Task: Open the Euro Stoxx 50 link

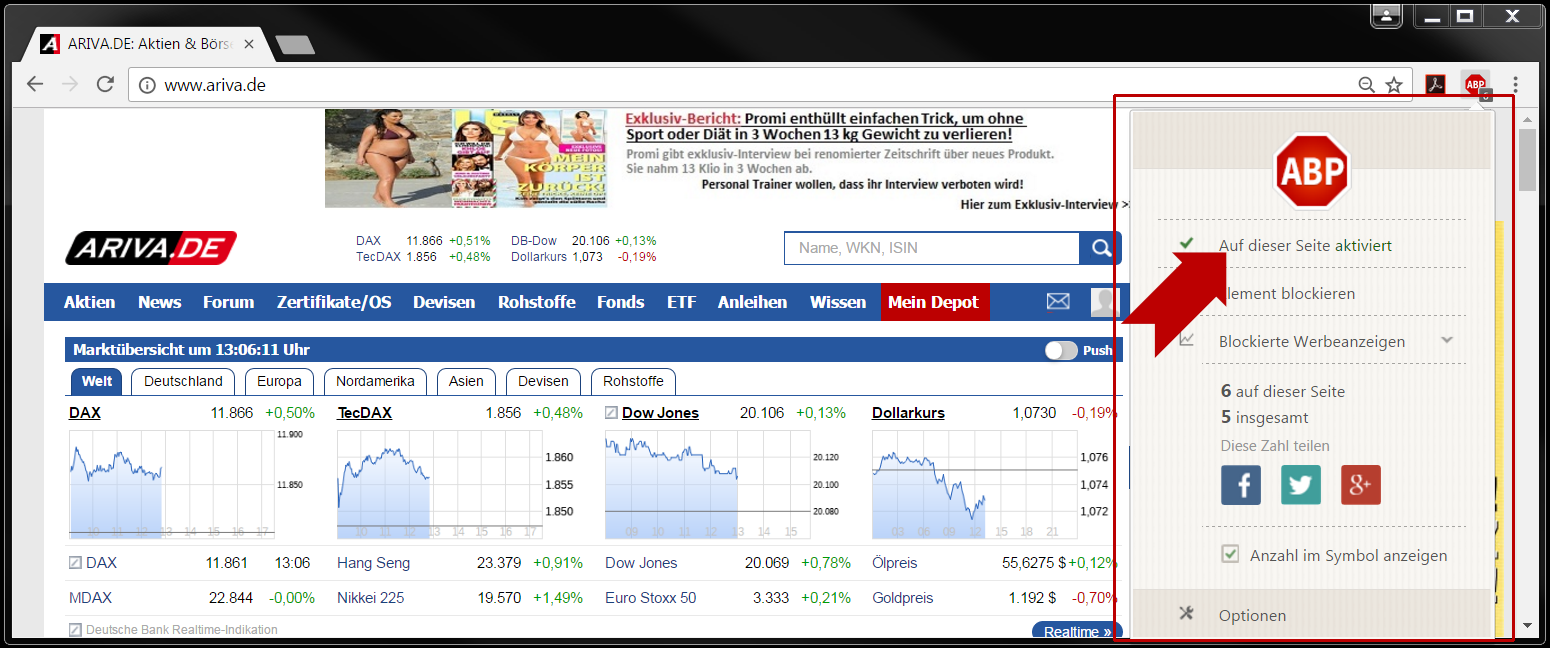Action: pyautogui.click(x=650, y=598)
